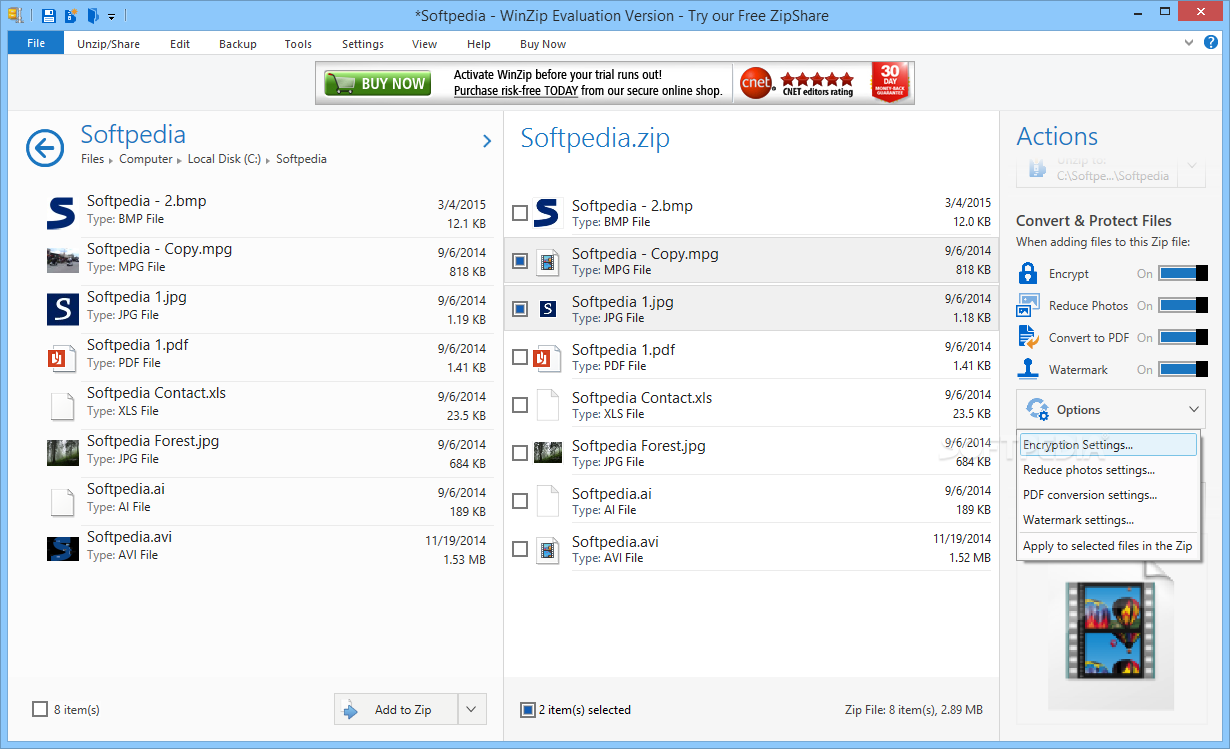Viewport: 1230px width, 749px height.
Task: Click the Encrypt padlock icon
Action: click(1028, 273)
